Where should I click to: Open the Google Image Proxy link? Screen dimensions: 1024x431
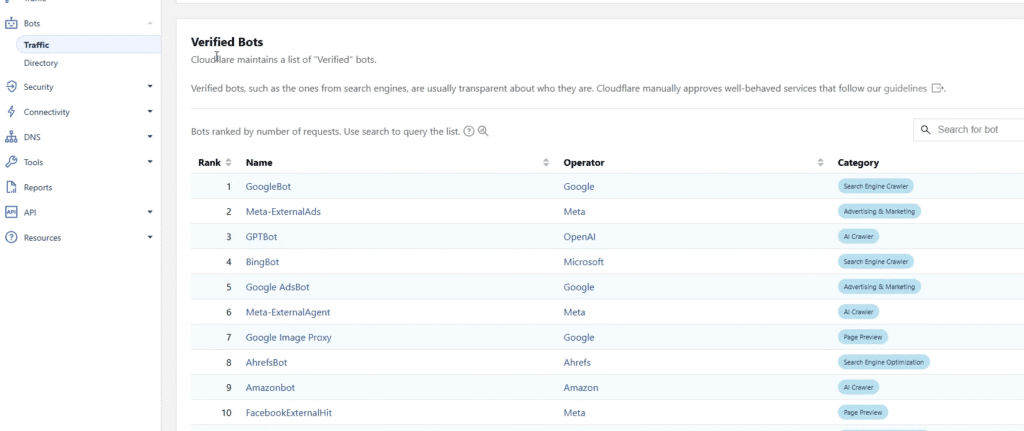click(x=289, y=338)
